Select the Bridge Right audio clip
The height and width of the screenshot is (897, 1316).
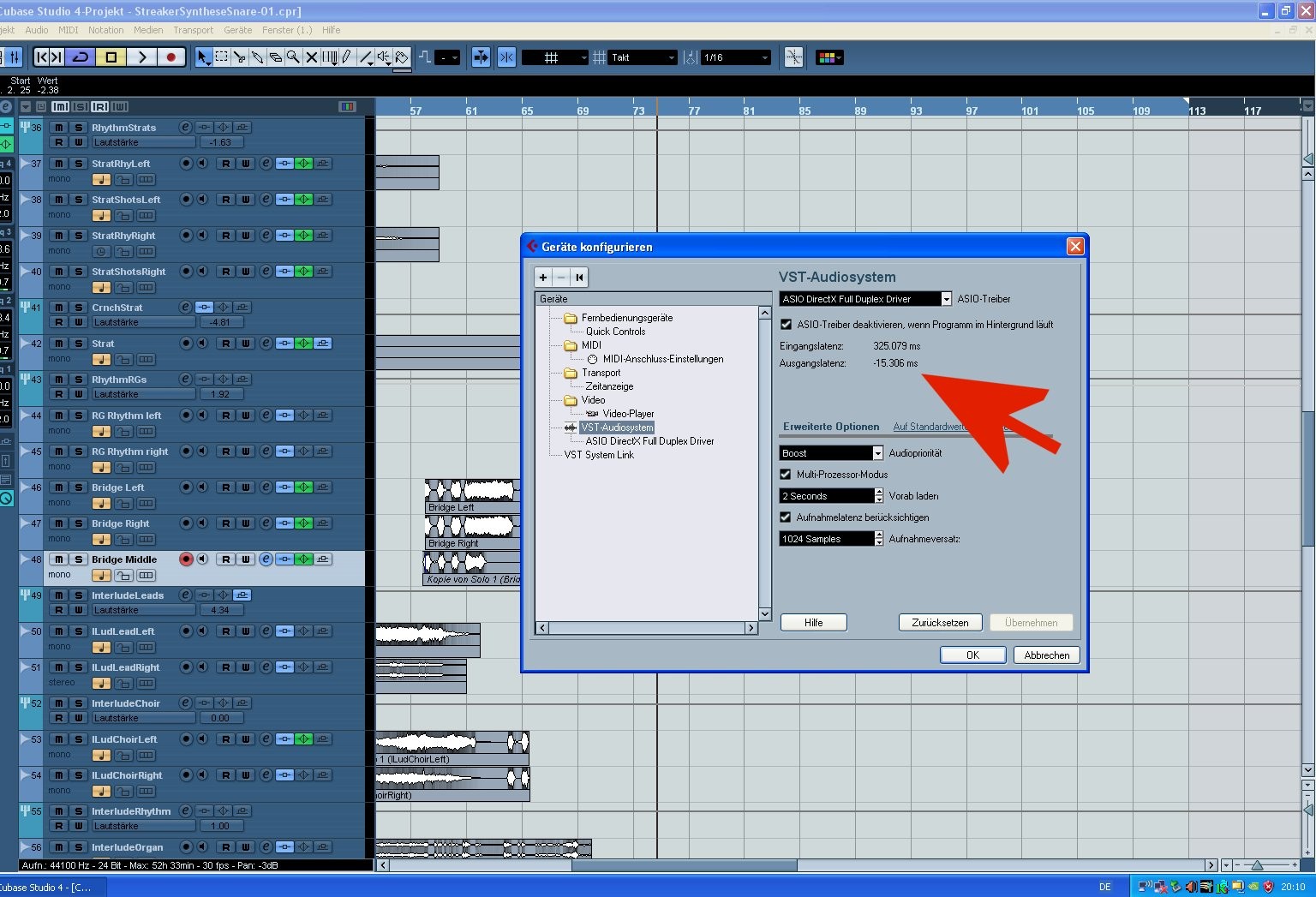coord(472,533)
